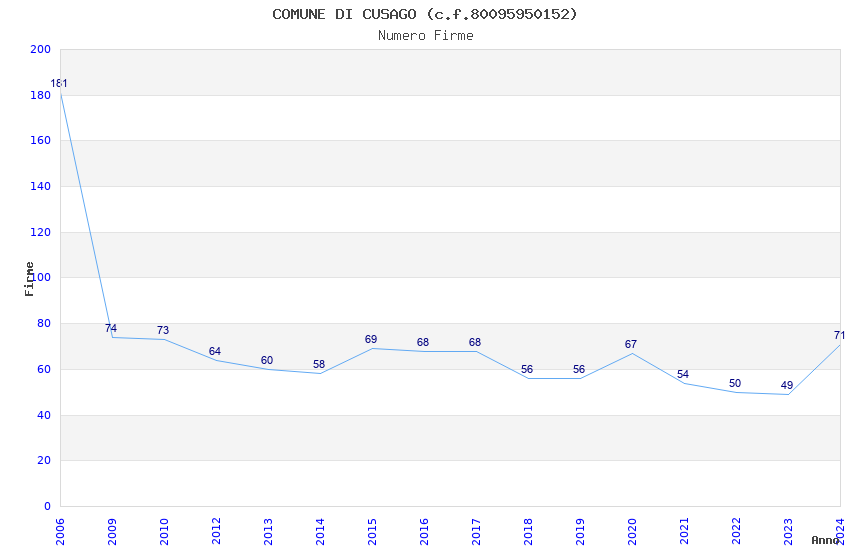Click the x-axis year 2012
850x550 pixels.
(x=216, y=532)
